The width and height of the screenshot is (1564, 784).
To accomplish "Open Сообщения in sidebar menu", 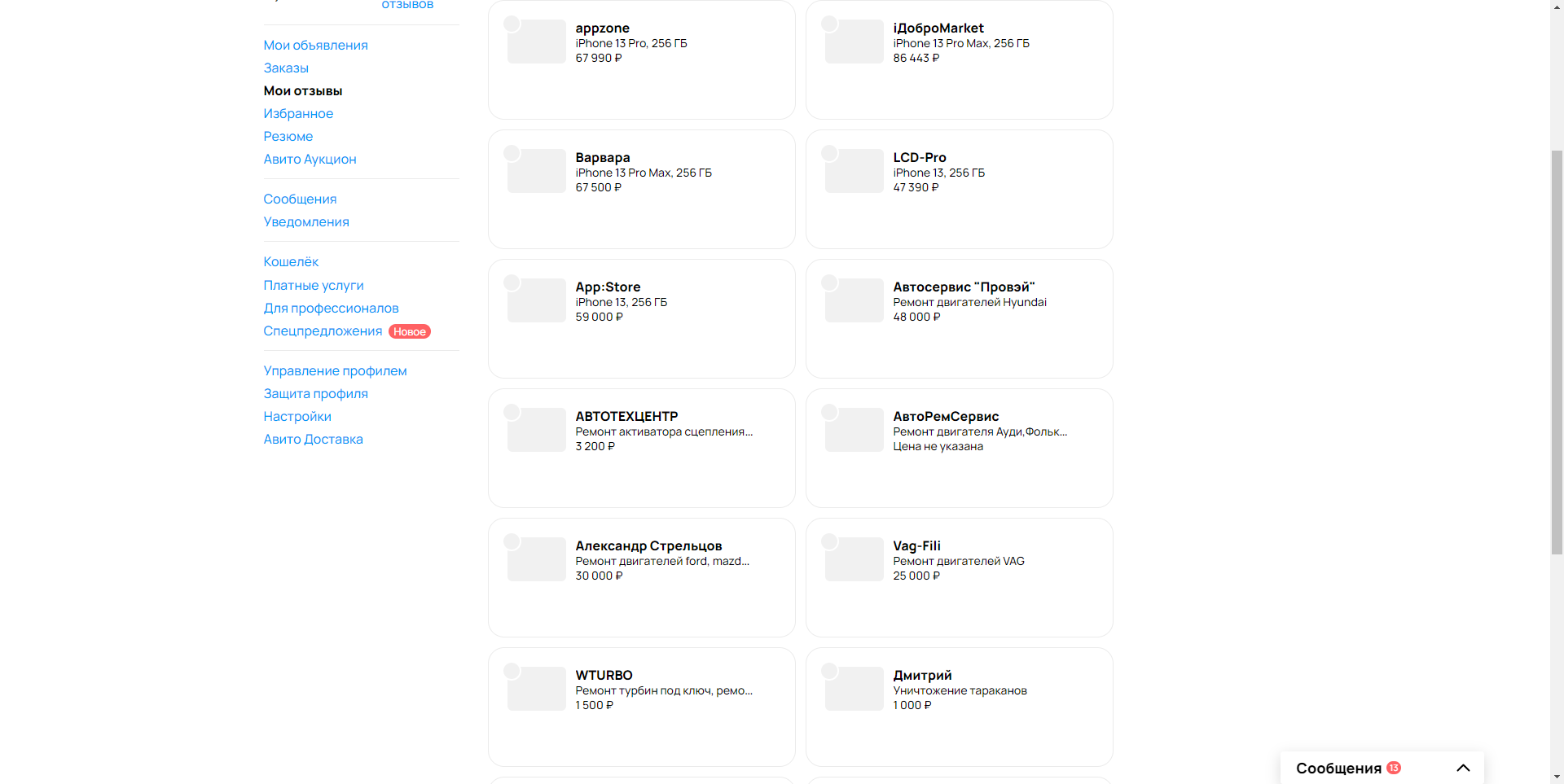I will point(300,199).
